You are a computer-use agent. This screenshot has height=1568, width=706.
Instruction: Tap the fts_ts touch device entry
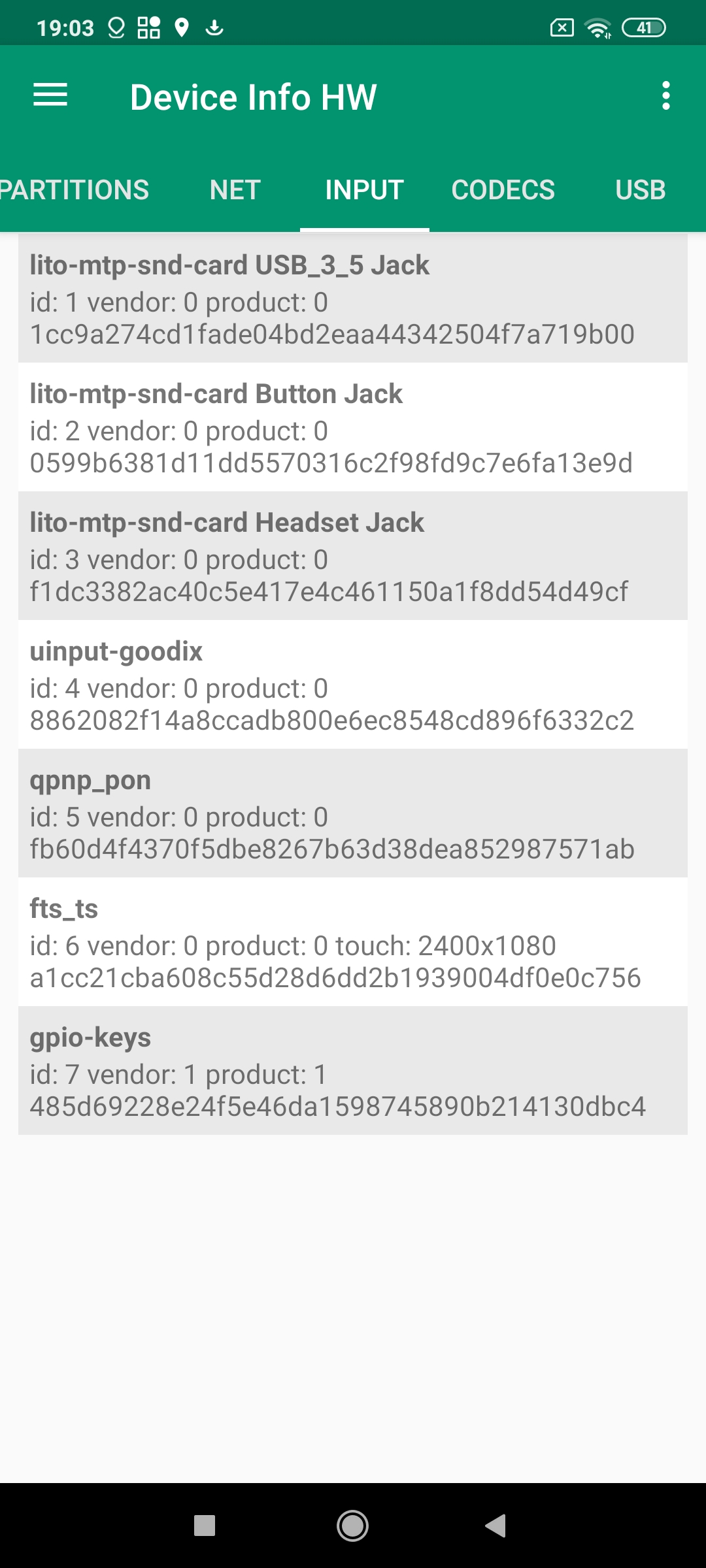pyautogui.click(x=353, y=942)
